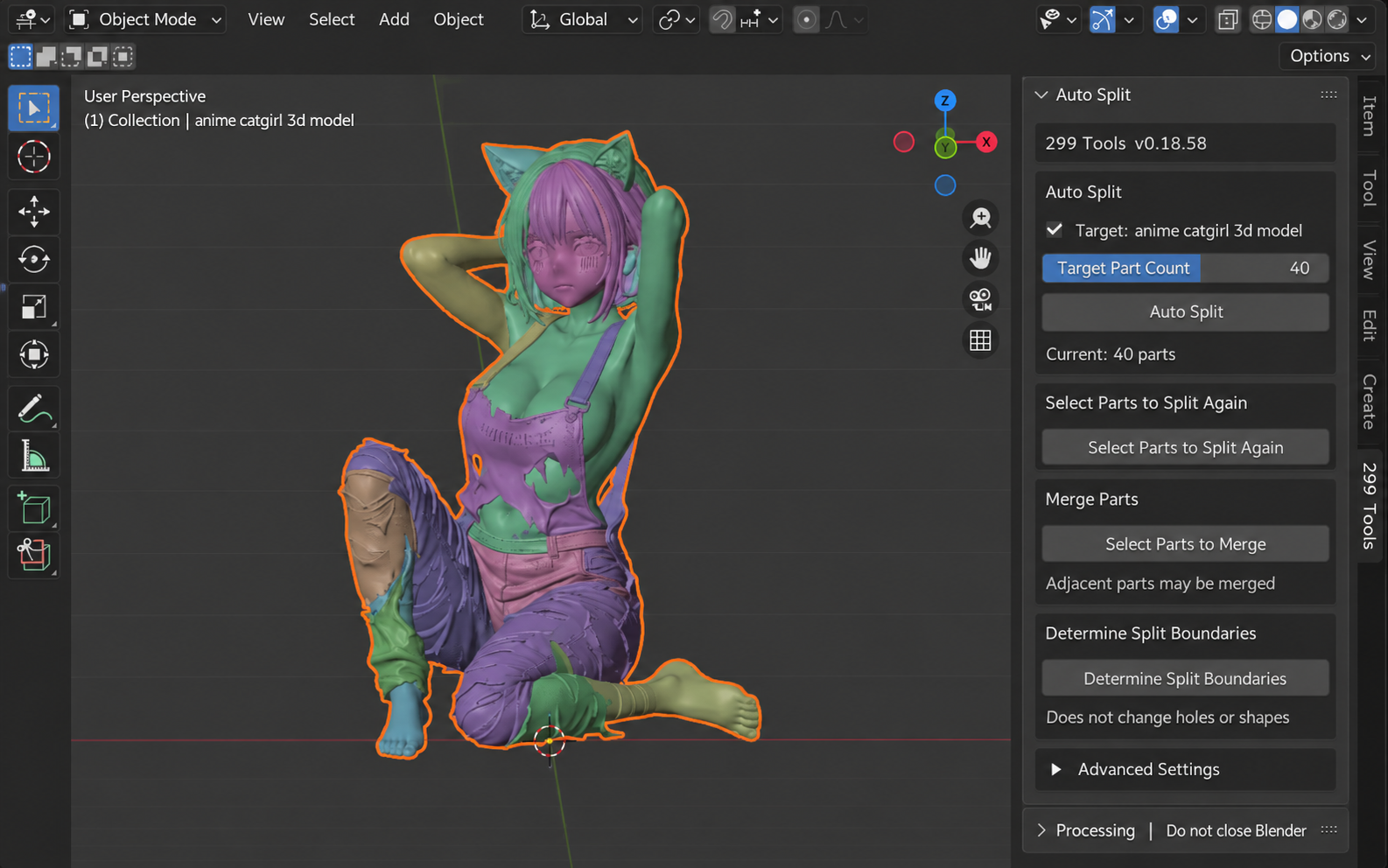
Task: Click the X axis on navigation gizmo
Action: tap(986, 142)
